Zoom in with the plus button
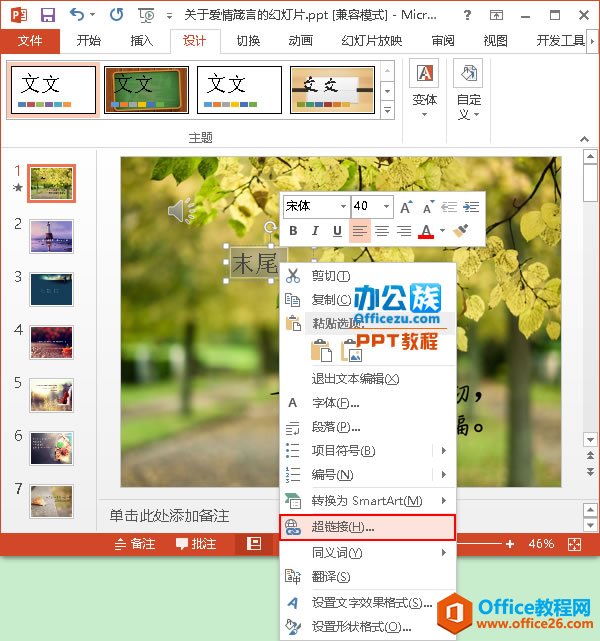Viewport: 600px width, 641px height. pos(510,544)
